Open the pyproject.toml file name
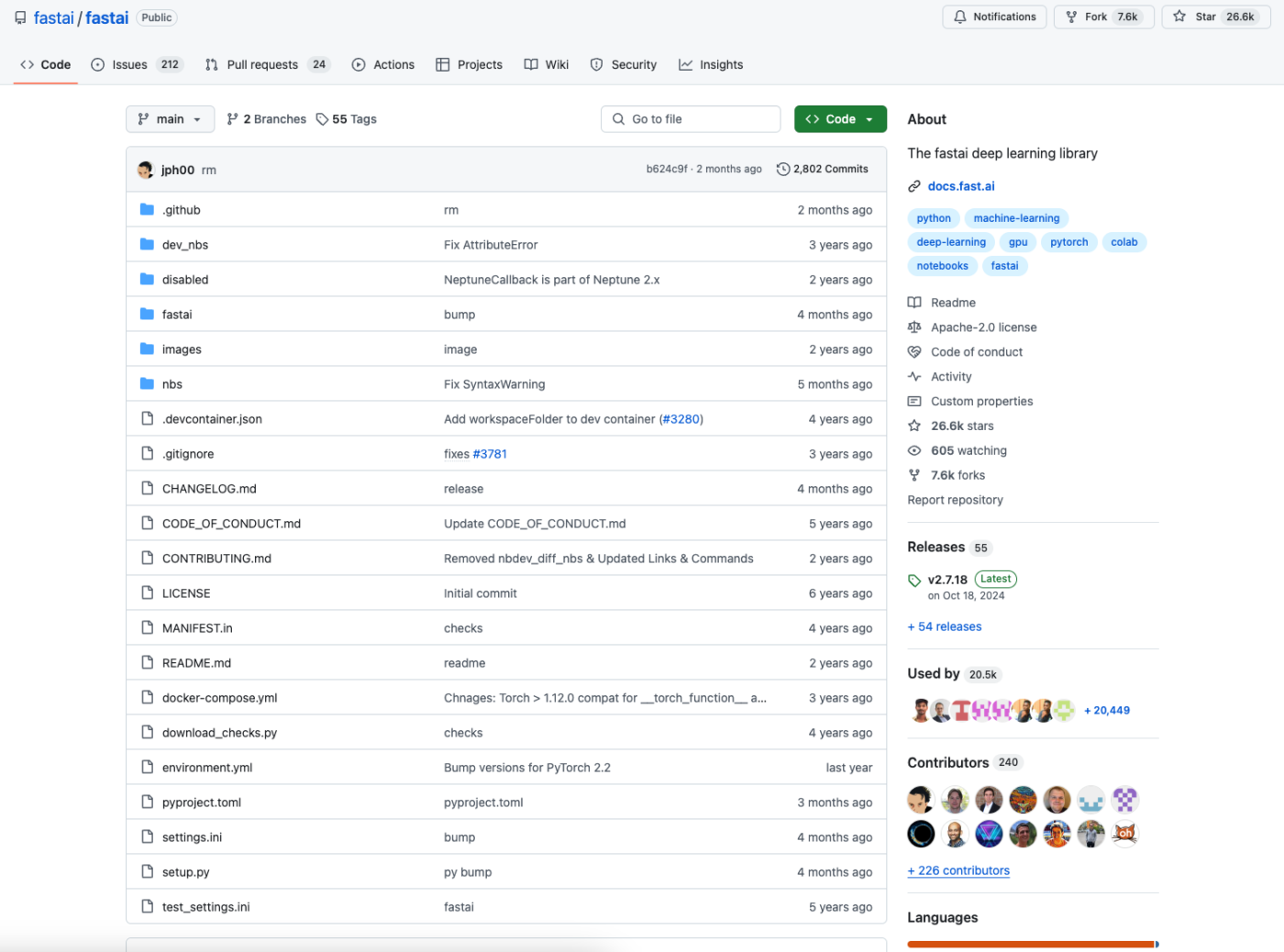 tap(202, 803)
